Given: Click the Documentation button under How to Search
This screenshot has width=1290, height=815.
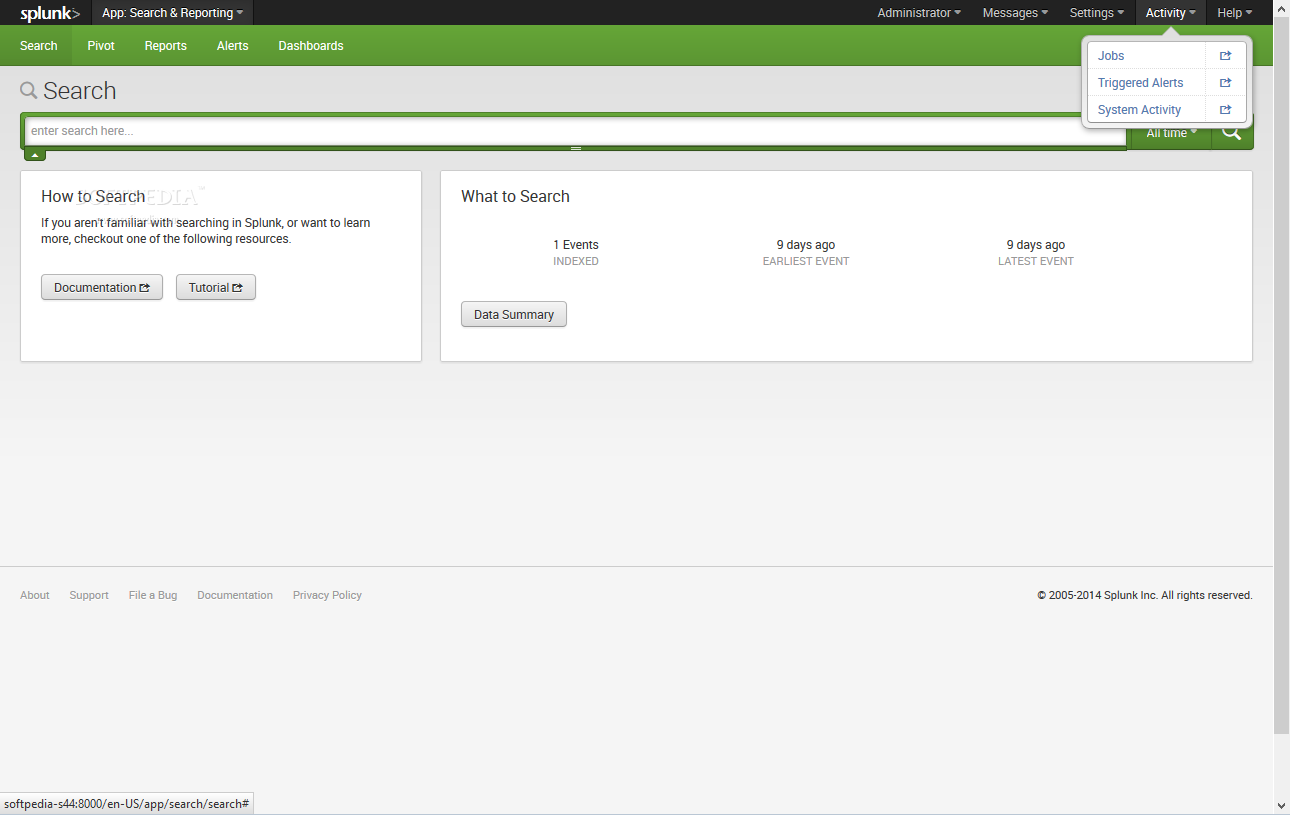Looking at the screenshot, I should pyautogui.click(x=102, y=287).
